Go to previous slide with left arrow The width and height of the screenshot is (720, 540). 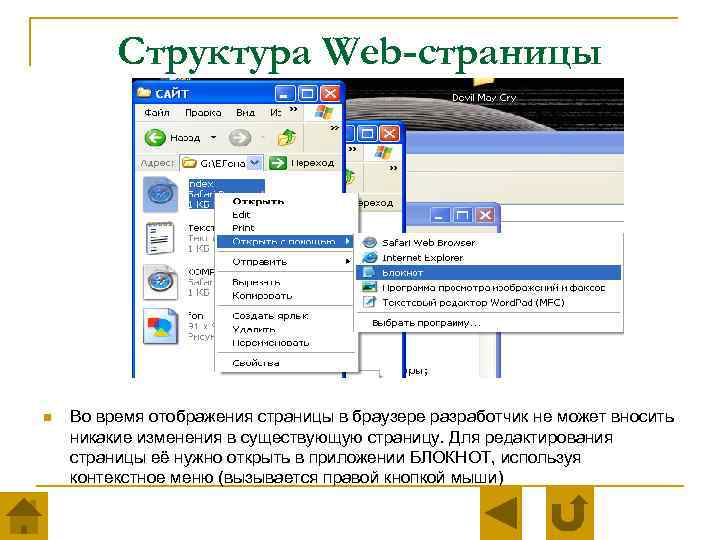tap(501, 513)
